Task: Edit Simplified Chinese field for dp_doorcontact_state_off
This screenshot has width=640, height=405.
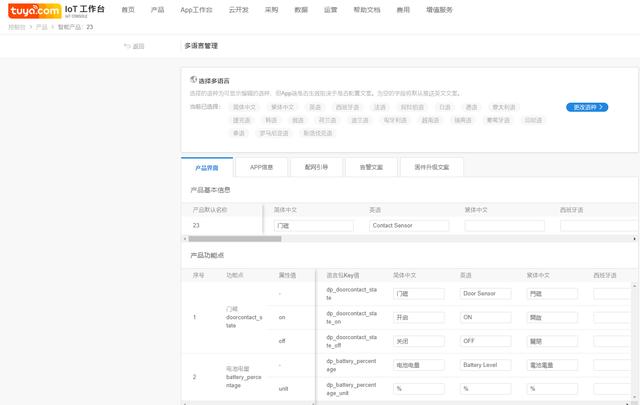Action: pos(419,341)
